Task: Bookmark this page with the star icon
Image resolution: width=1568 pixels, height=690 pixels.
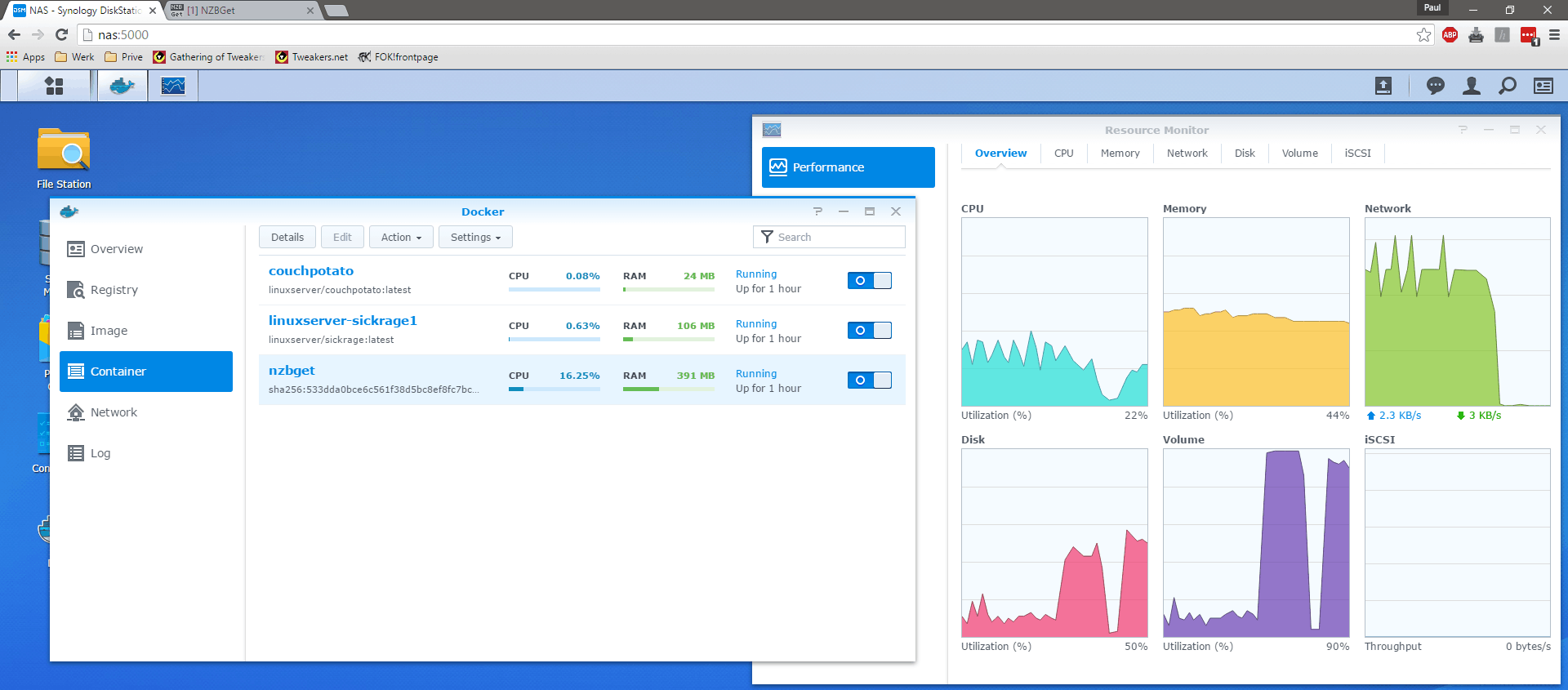Action: [x=1423, y=34]
